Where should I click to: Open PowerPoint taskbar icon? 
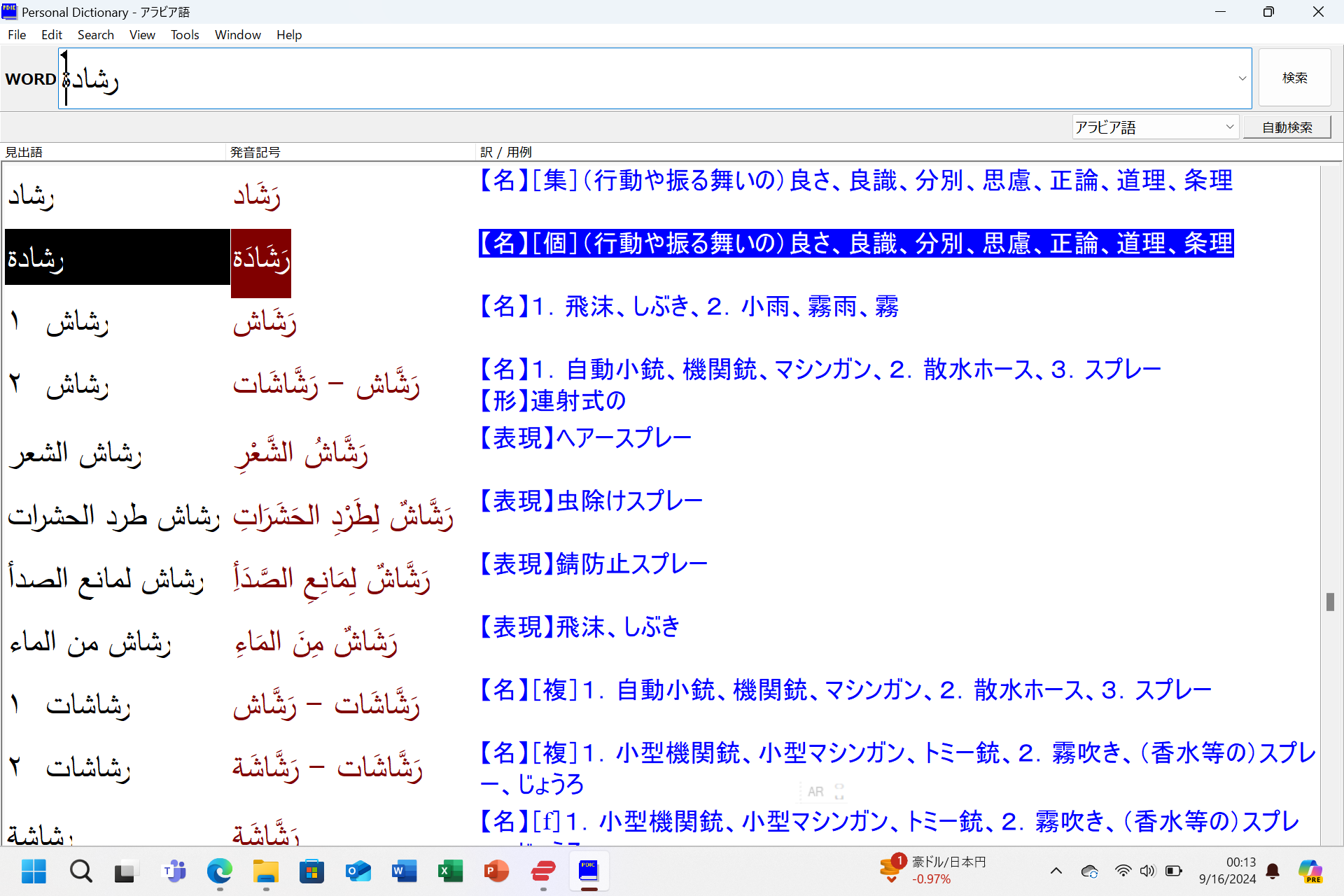pyautogui.click(x=496, y=871)
